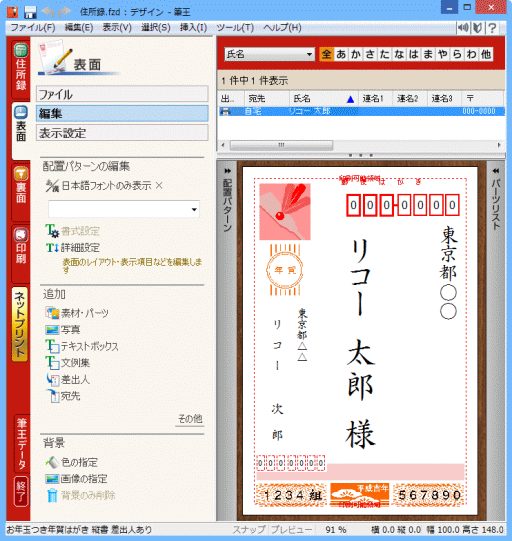Open the 筆王データ sidebar tab
Image resolution: width=512 pixels, height=541 pixels.
click(21, 443)
